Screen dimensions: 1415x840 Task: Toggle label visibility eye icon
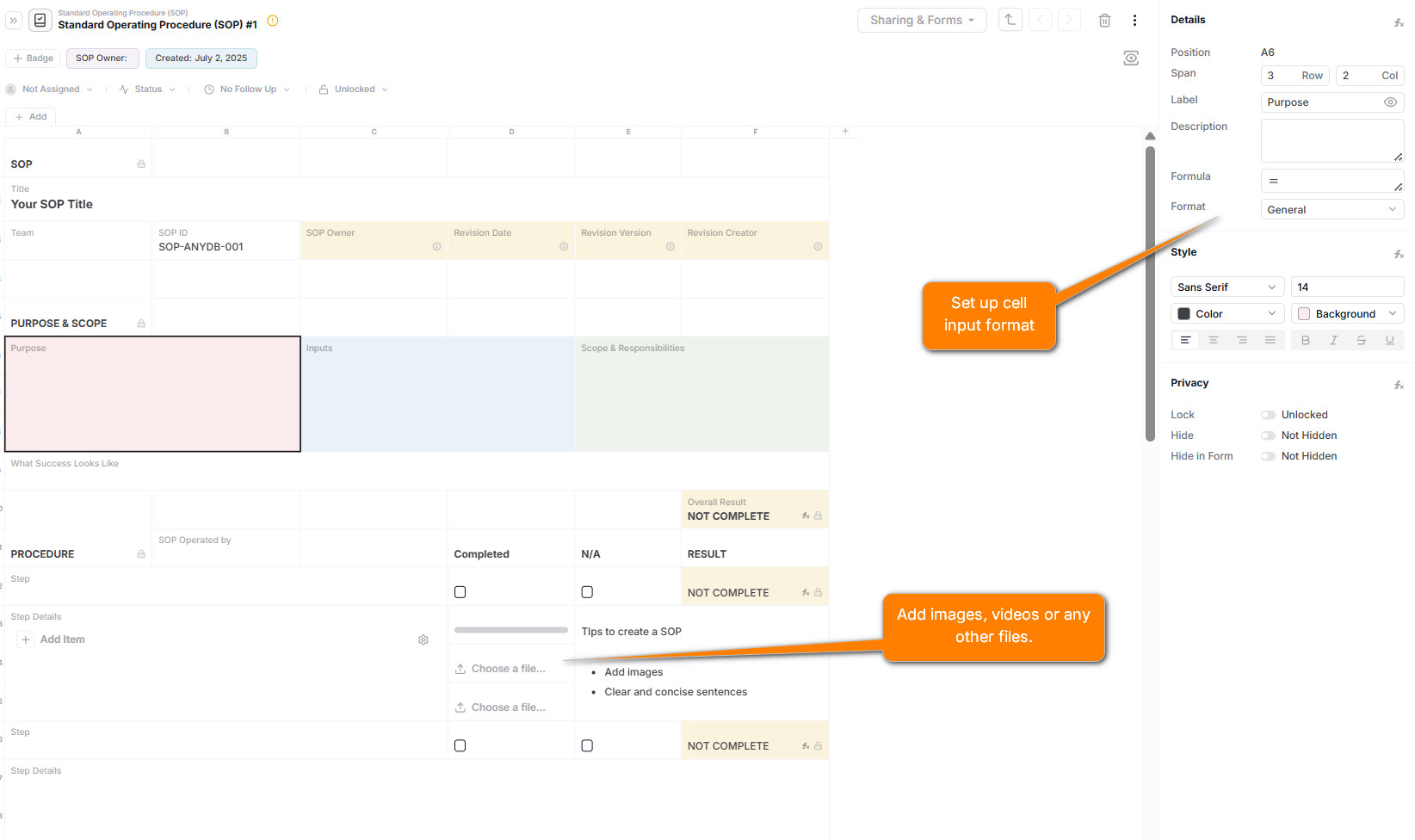tap(1390, 102)
